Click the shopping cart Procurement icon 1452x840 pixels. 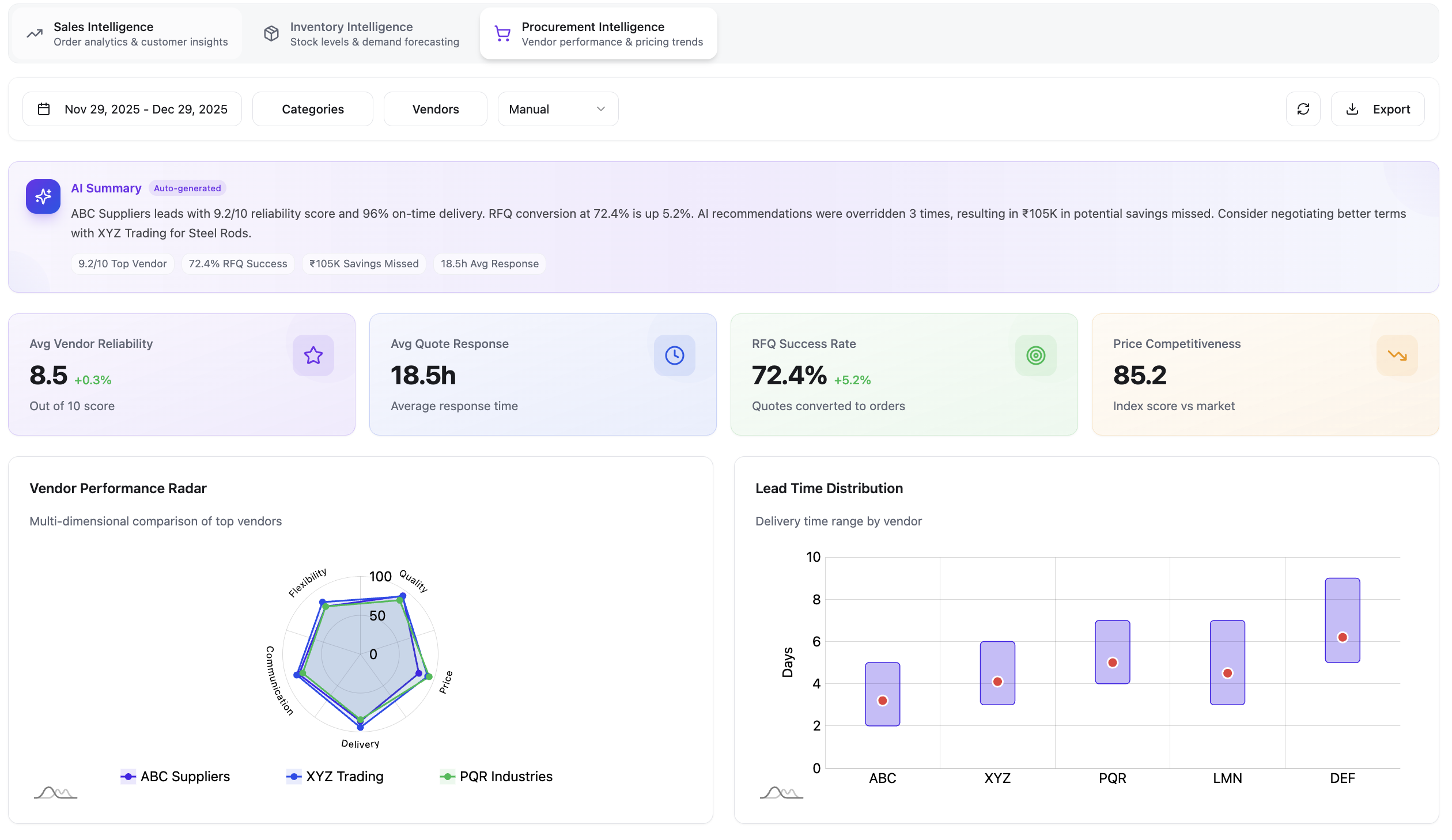coord(502,34)
